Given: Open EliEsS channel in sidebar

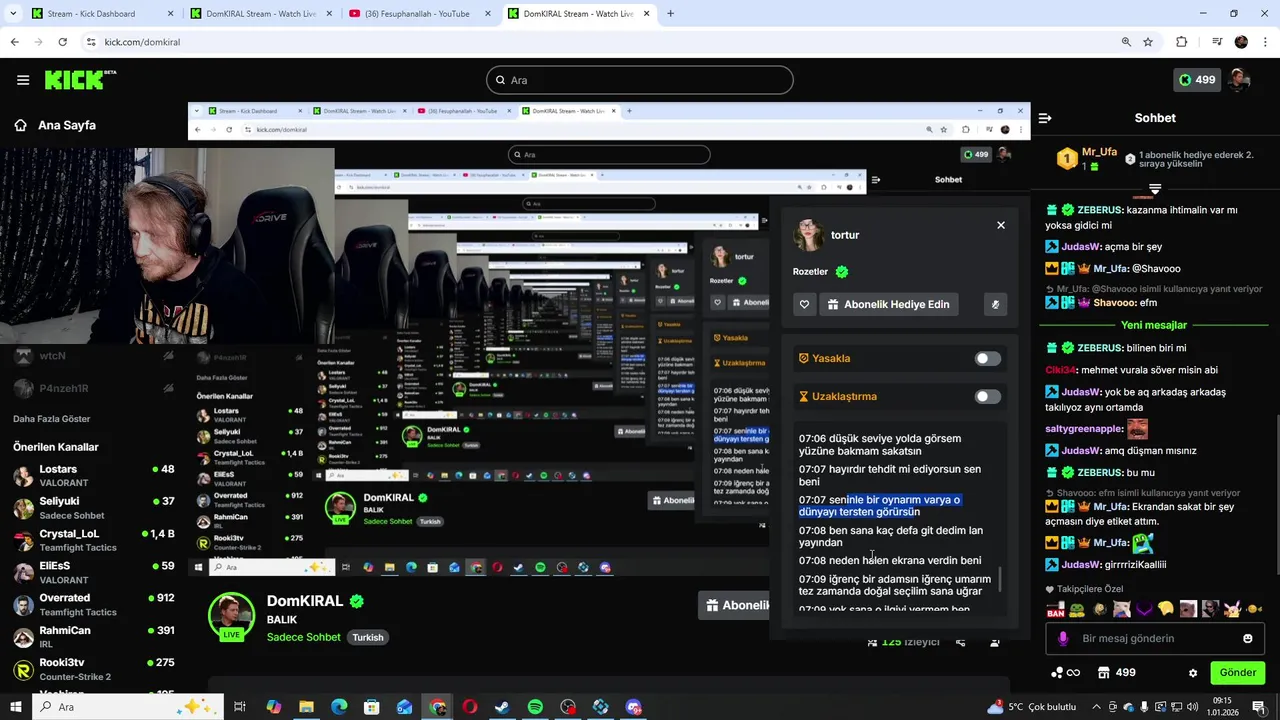Looking at the screenshot, I should 94,572.
